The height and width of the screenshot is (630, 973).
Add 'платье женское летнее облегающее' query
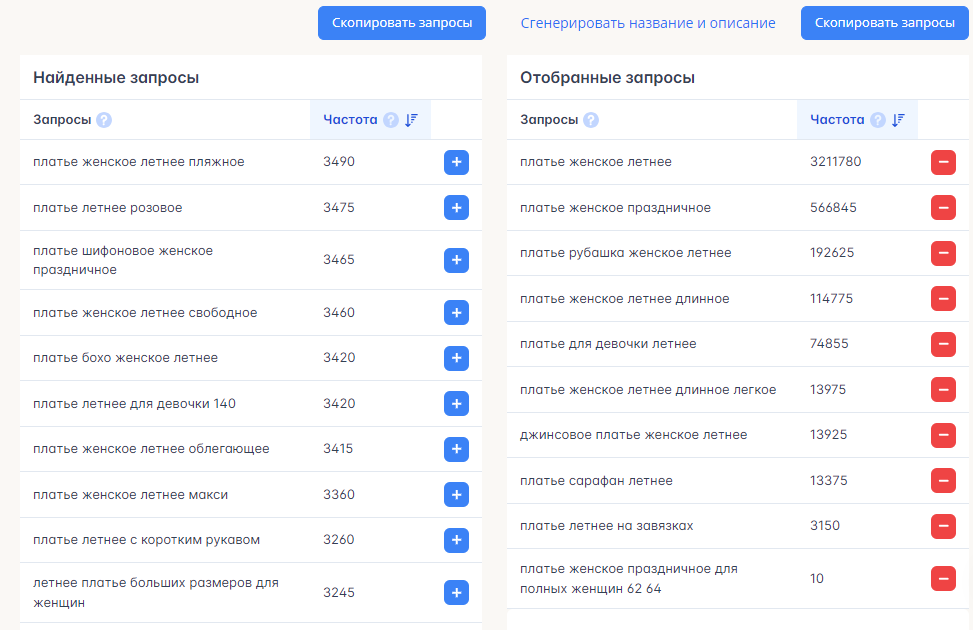point(456,449)
